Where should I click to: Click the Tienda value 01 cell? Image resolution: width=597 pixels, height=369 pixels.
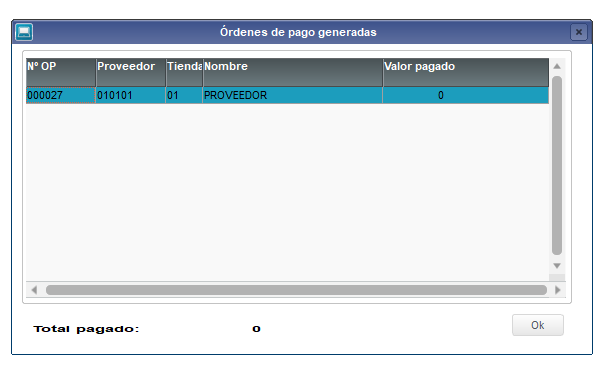pyautogui.click(x=184, y=95)
